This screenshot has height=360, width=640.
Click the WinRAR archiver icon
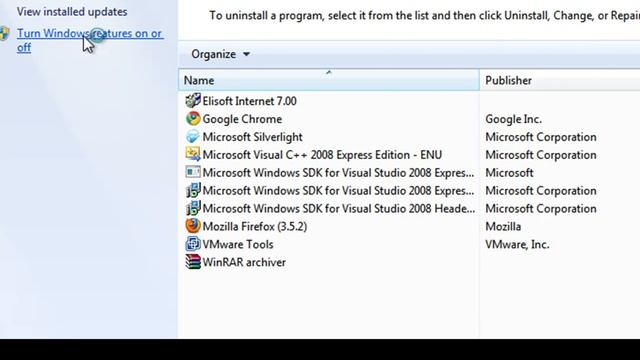[193, 262]
